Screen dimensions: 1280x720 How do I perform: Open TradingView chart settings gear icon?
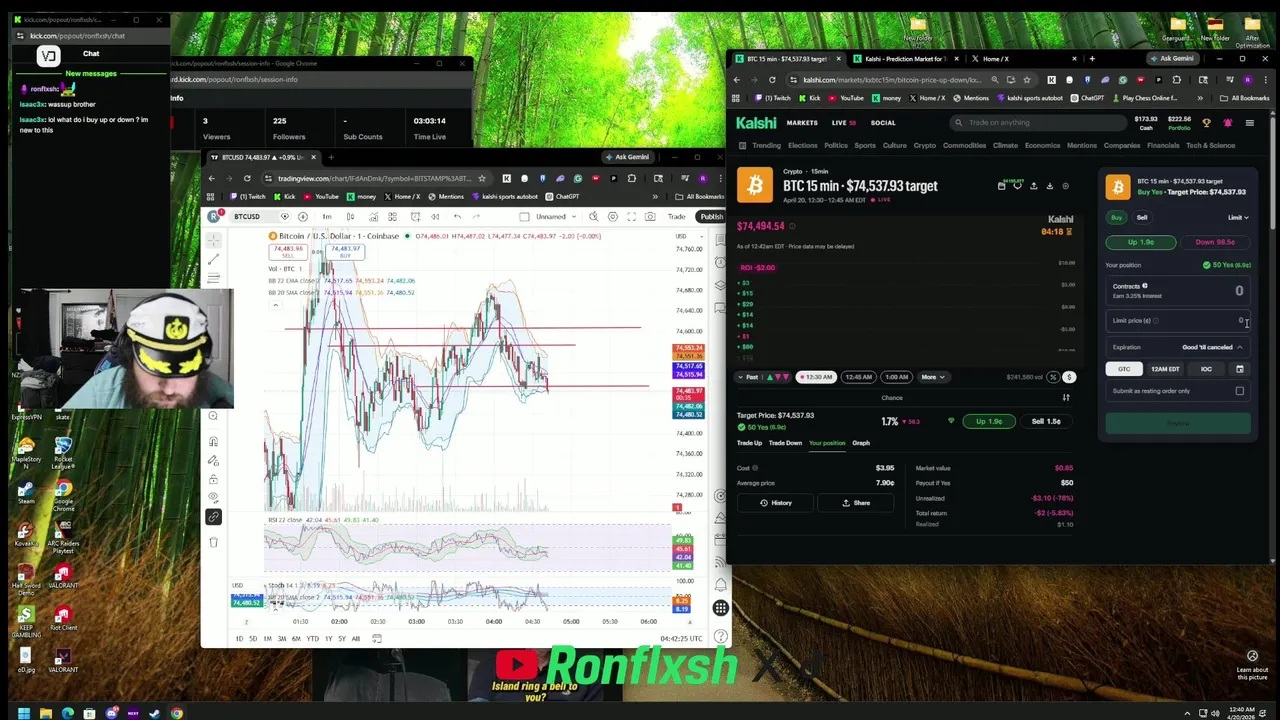(613, 217)
